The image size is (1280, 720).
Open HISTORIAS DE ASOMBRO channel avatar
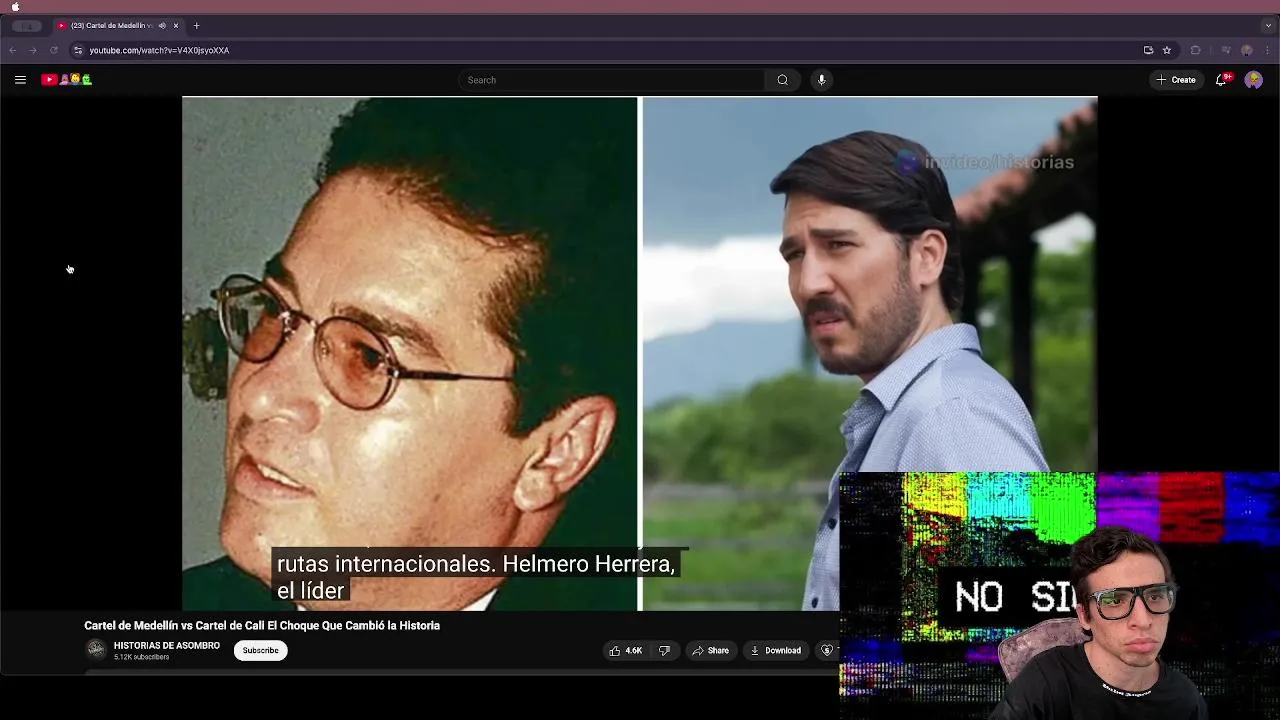point(96,650)
